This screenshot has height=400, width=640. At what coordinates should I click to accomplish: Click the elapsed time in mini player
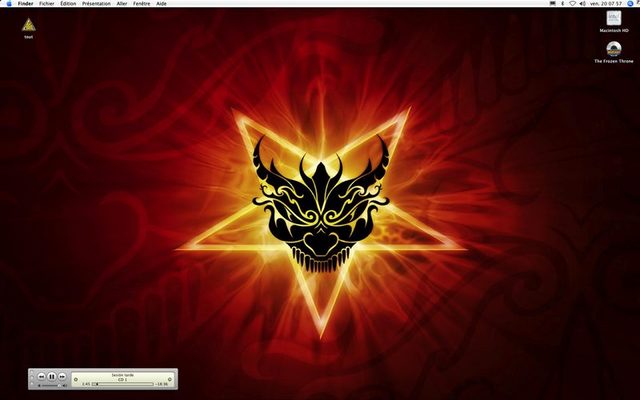(x=86, y=384)
